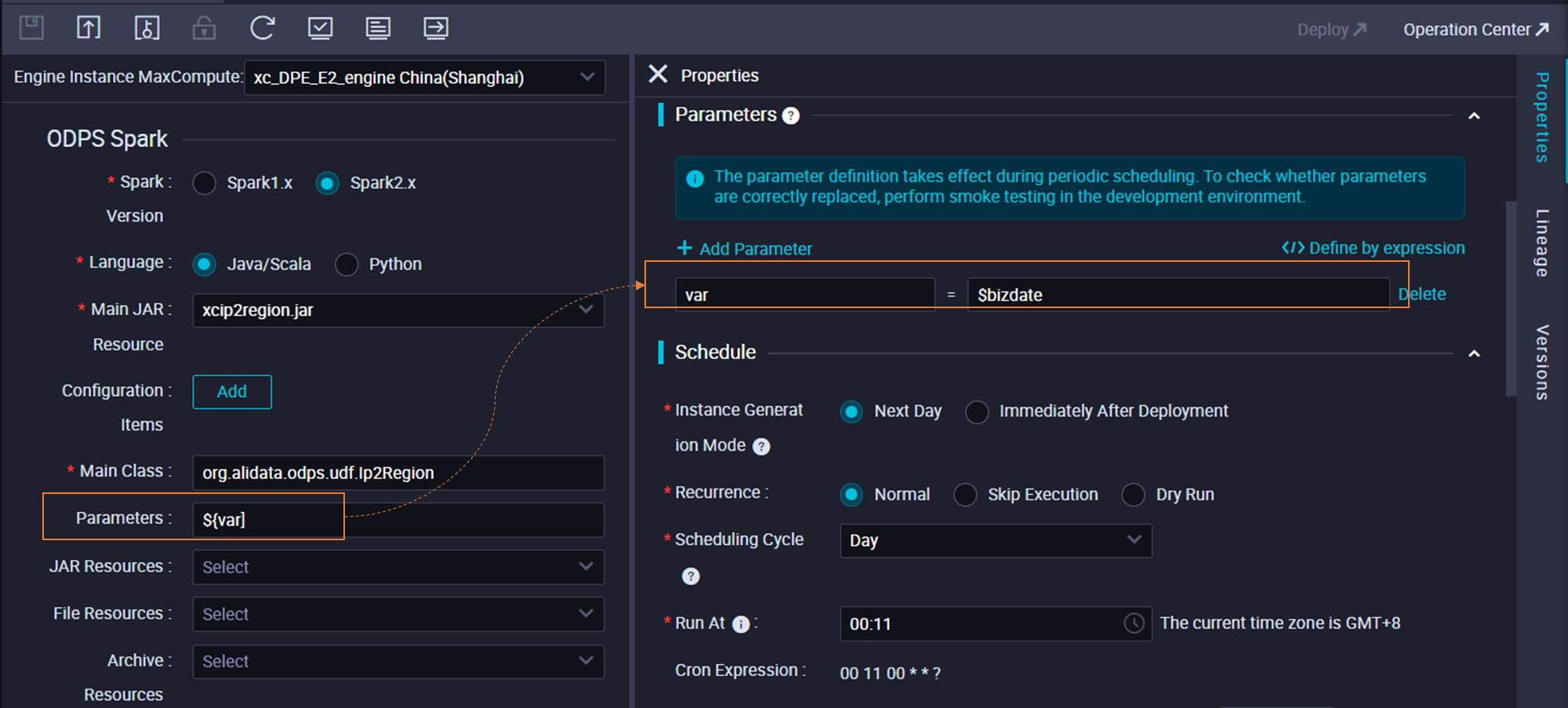1568x708 pixels.
Task: Set Recurrence to Normal
Action: click(851, 495)
